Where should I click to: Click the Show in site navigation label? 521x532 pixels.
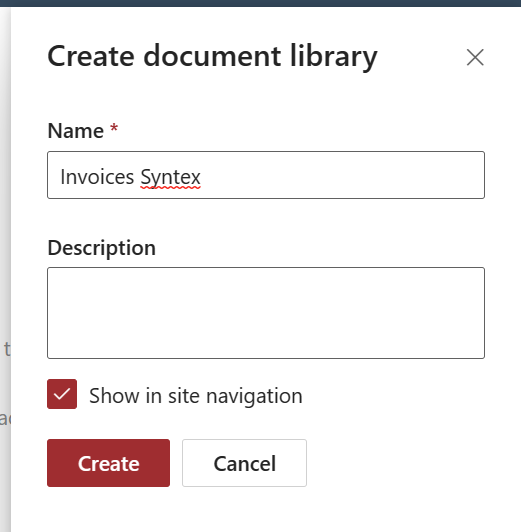point(196,396)
